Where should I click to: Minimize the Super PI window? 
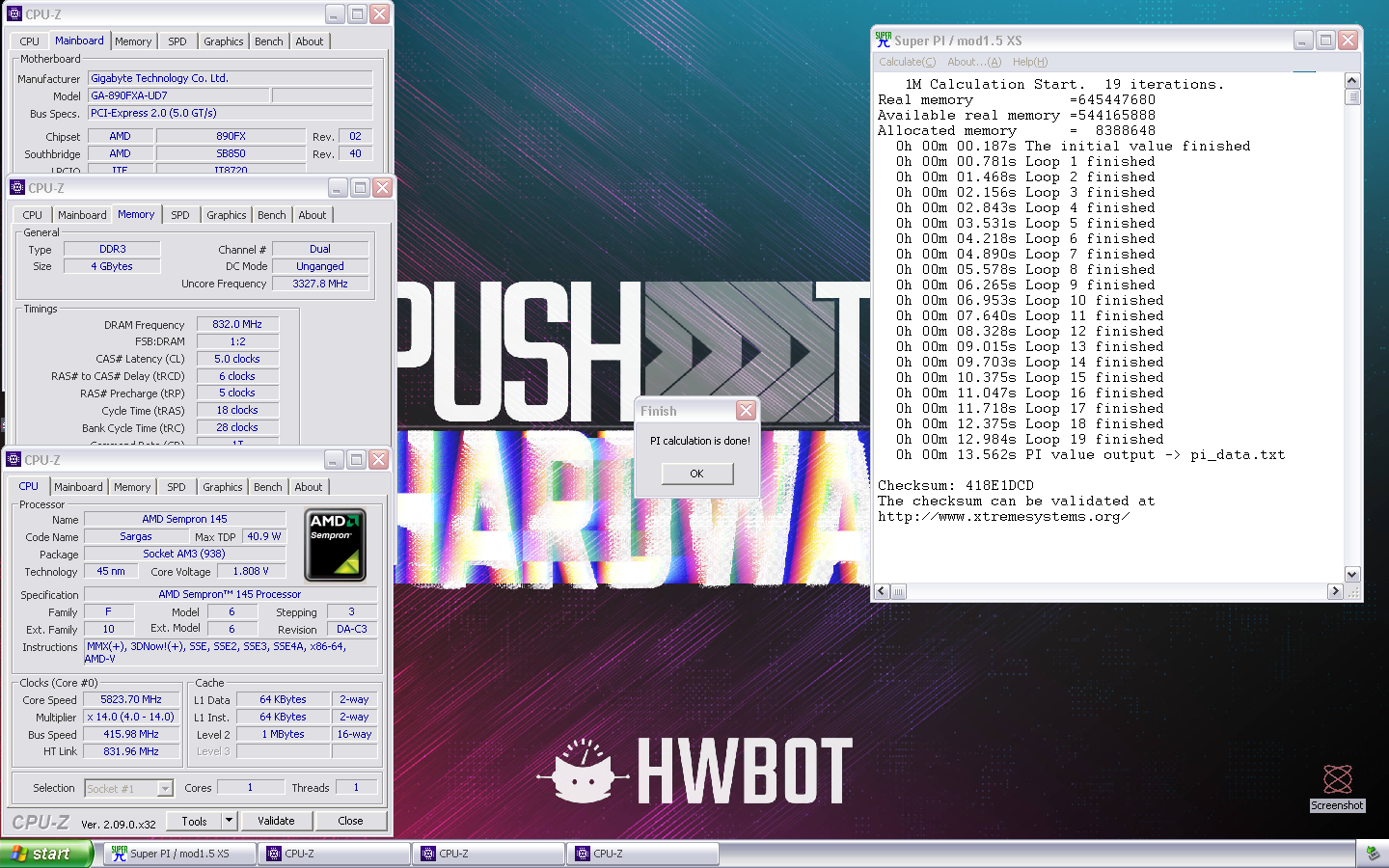[1303, 40]
